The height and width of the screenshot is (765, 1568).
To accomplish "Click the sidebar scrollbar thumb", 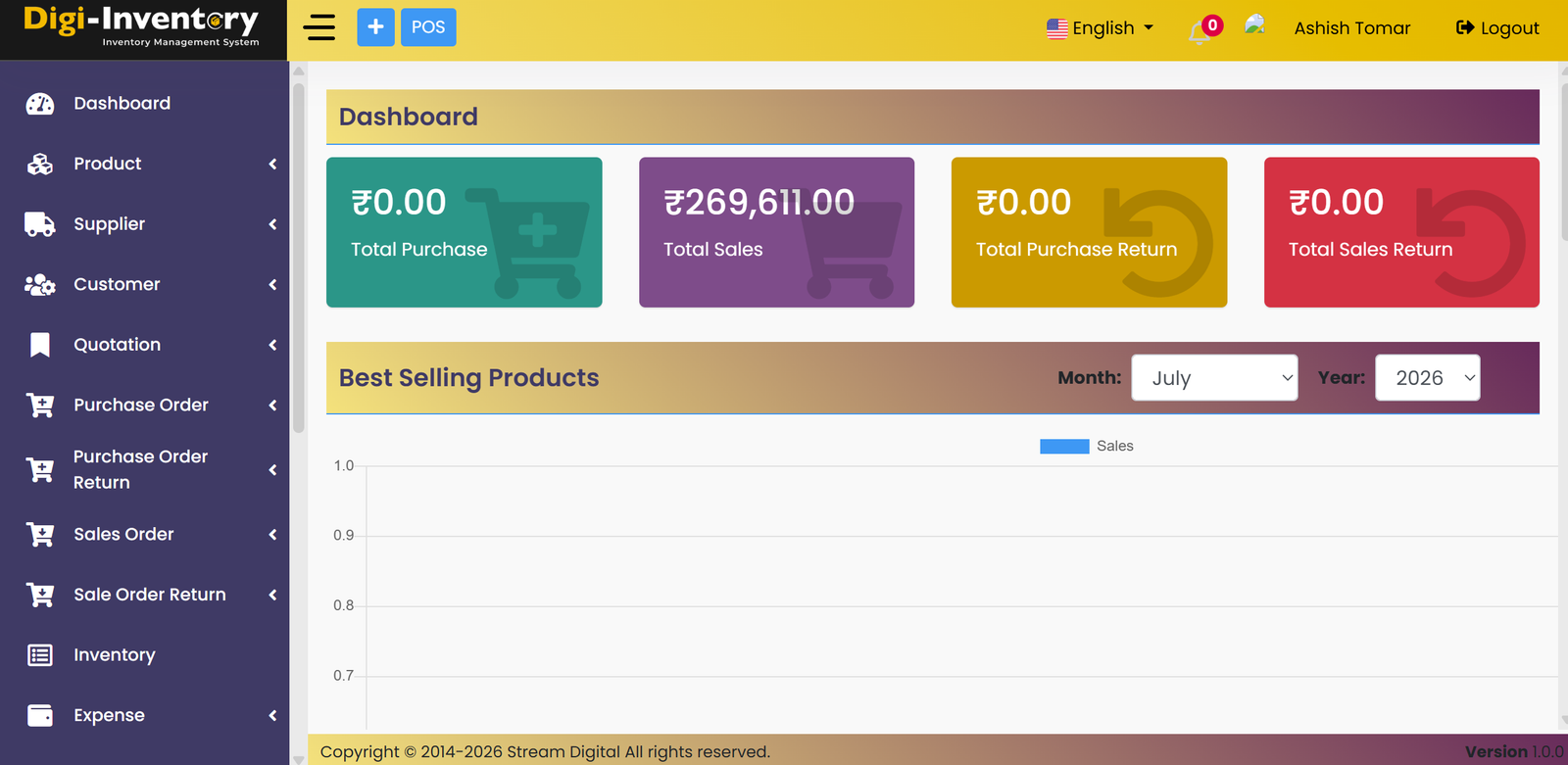I will pyautogui.click(x=299, y=257).
